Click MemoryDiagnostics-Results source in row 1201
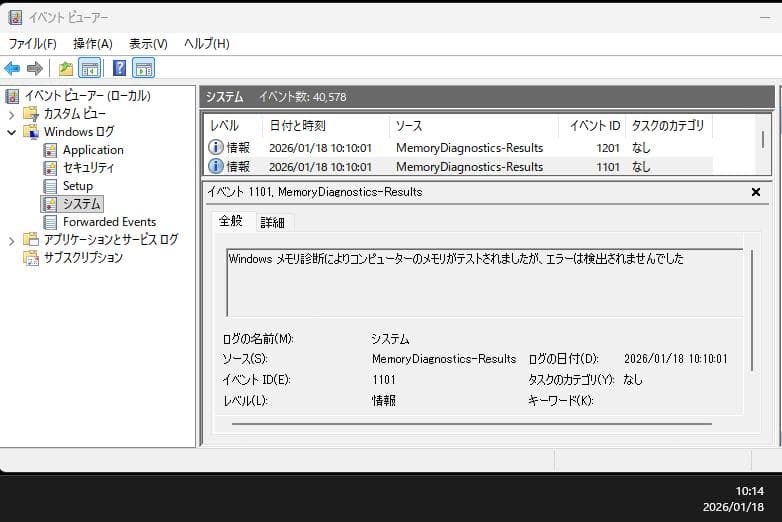This screenshot has width=782, height=522. [x=469, y=148]
